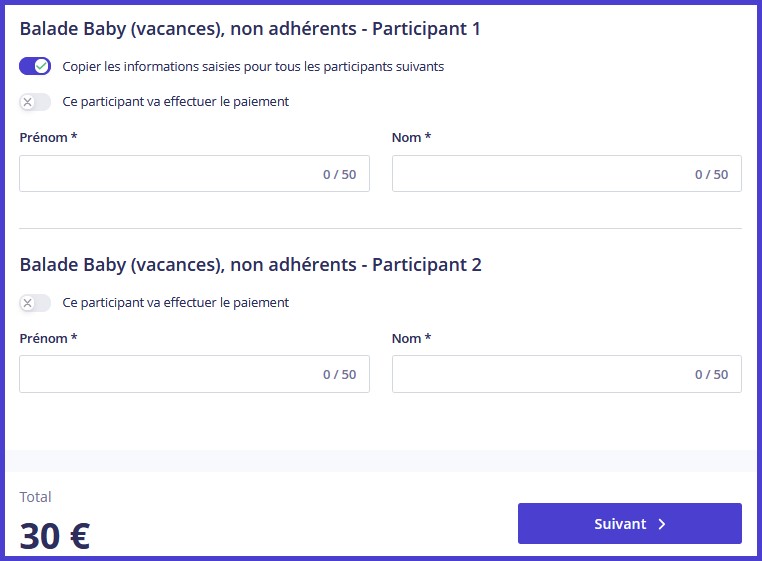Click the chevron arrow inside Suivant button
Viewport: 762px width, 561px height.
[x=662, y=524]
